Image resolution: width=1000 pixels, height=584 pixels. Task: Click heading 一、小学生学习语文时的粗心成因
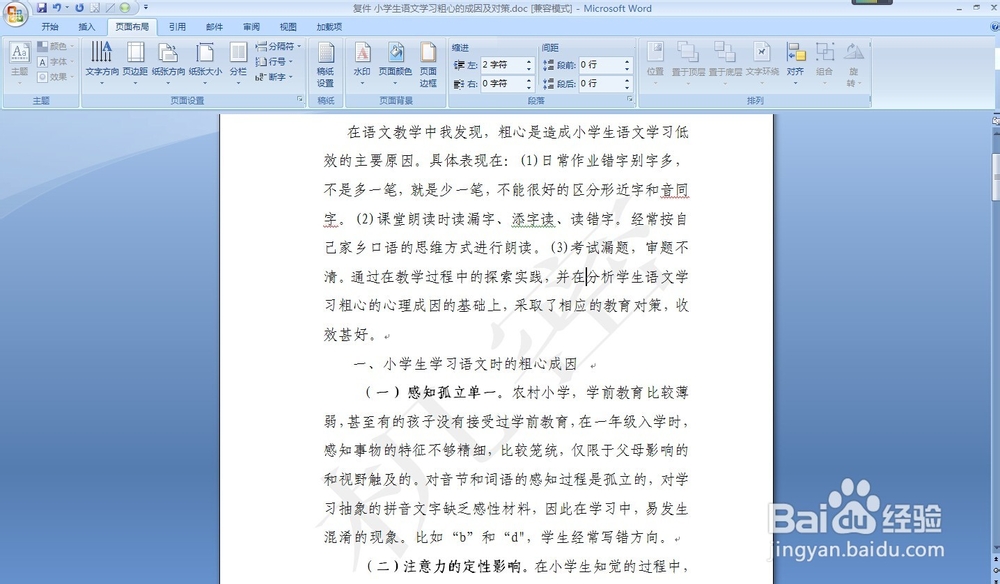(465, 364)
